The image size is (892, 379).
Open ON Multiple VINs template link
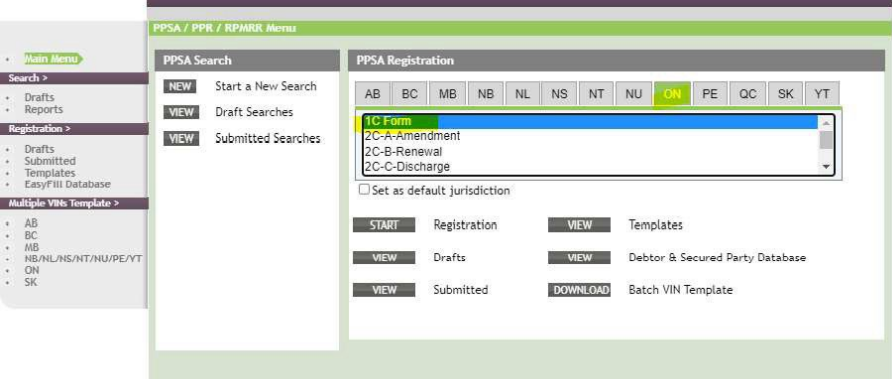coord(32,270)
